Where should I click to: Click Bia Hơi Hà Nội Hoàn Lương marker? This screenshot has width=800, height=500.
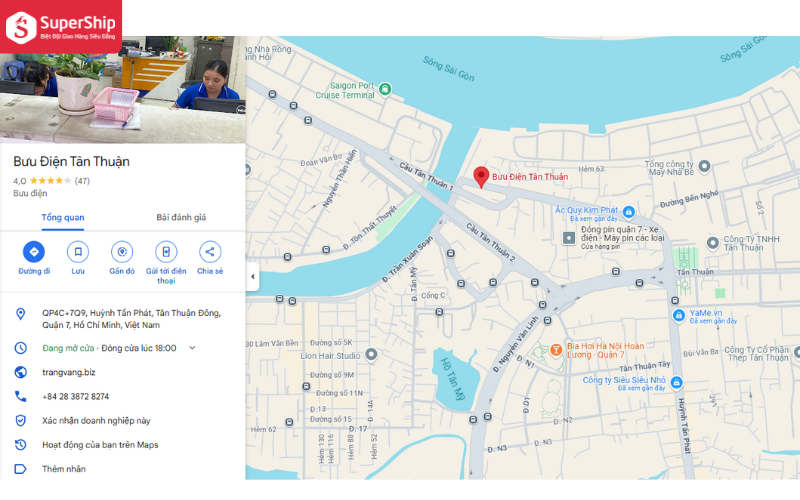pos(556,350)
